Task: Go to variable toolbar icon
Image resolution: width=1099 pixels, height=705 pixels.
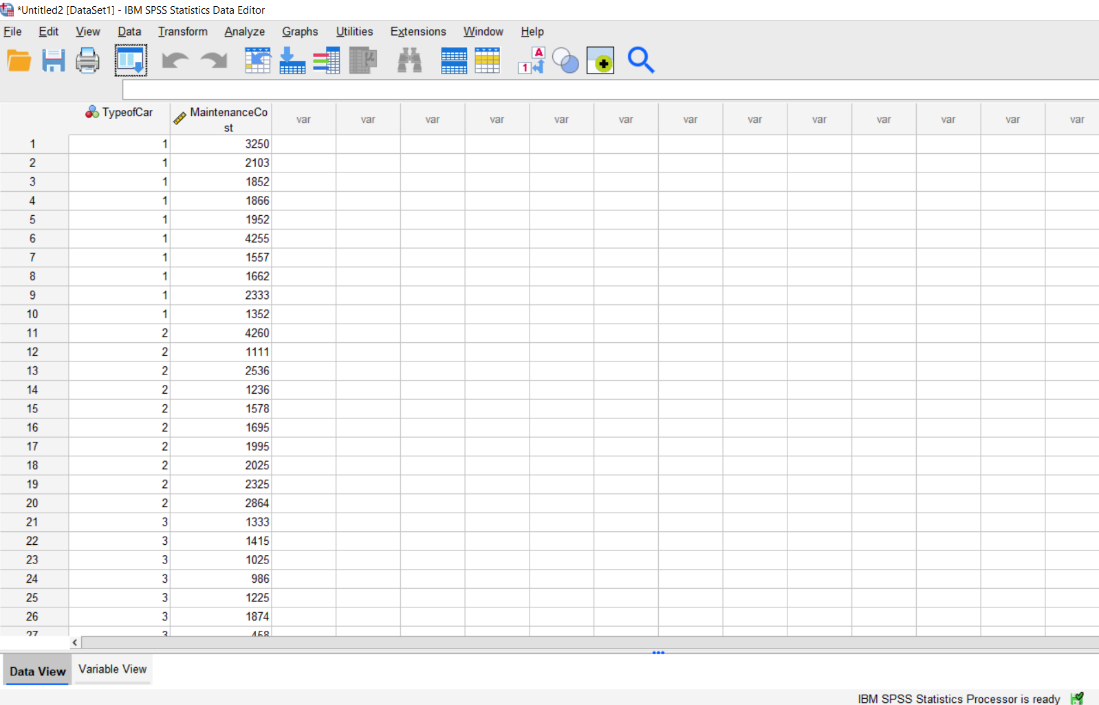Action: click(292, 61)
